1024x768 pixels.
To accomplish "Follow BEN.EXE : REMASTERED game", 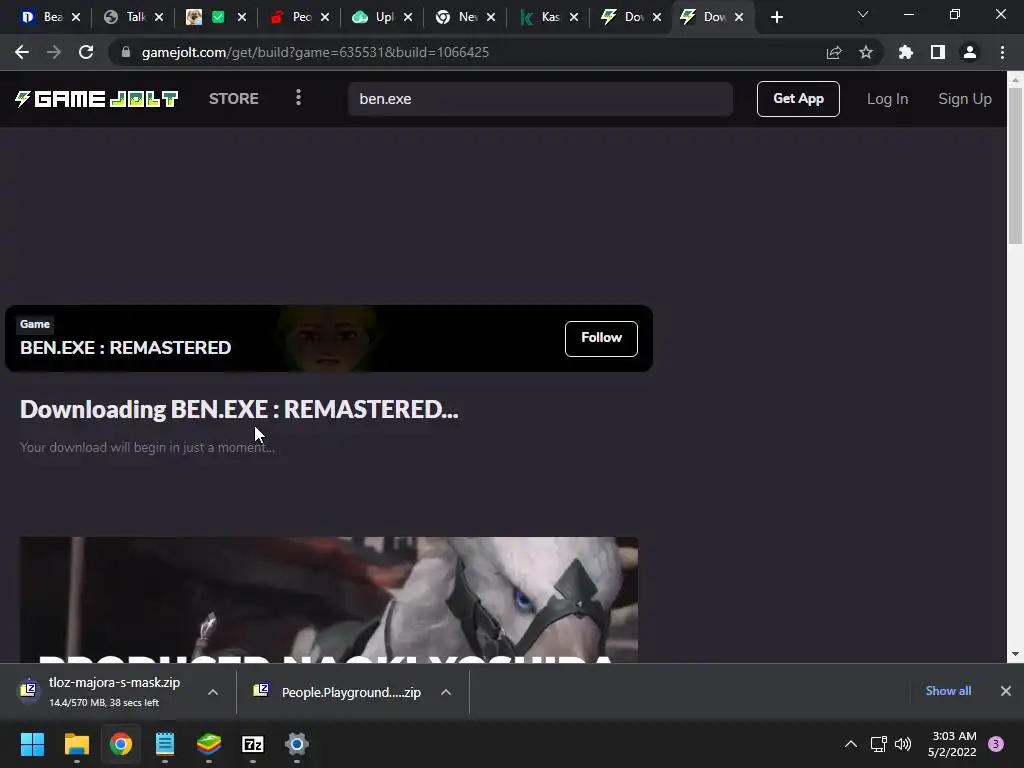I will [x=601, y=338].
